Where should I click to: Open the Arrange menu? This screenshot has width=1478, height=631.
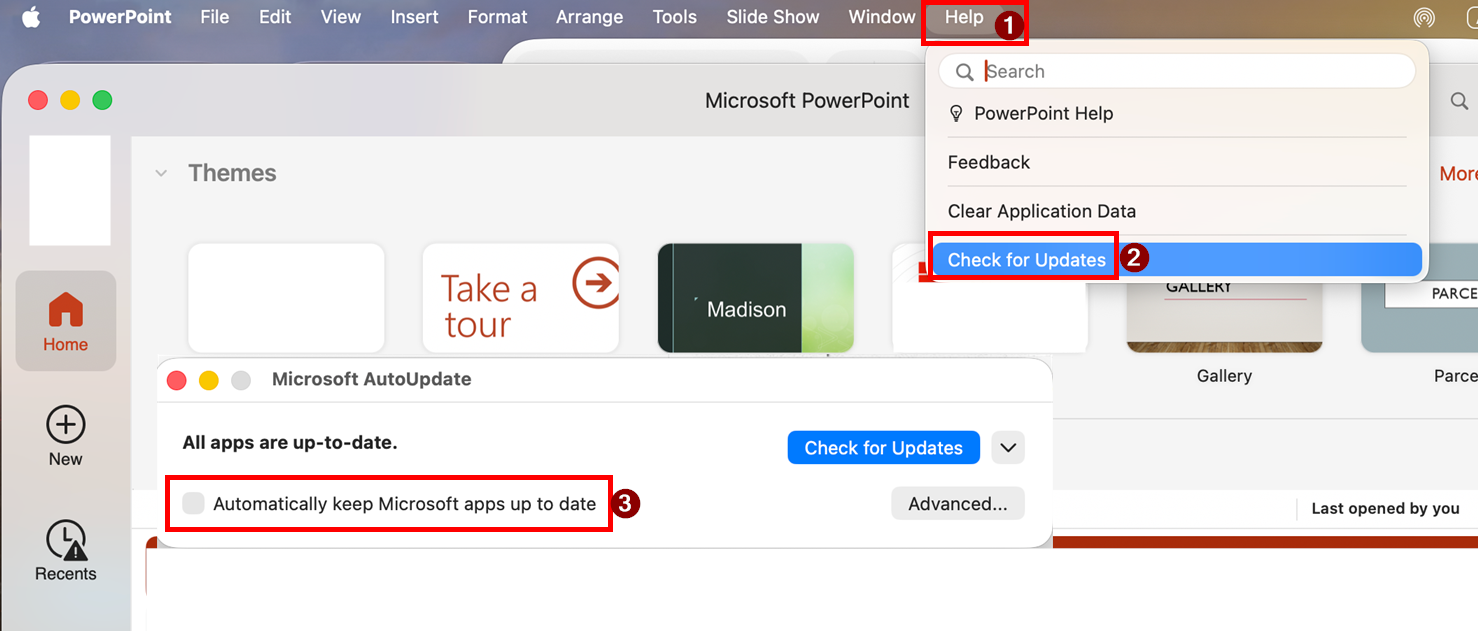[x=589, y=17]
